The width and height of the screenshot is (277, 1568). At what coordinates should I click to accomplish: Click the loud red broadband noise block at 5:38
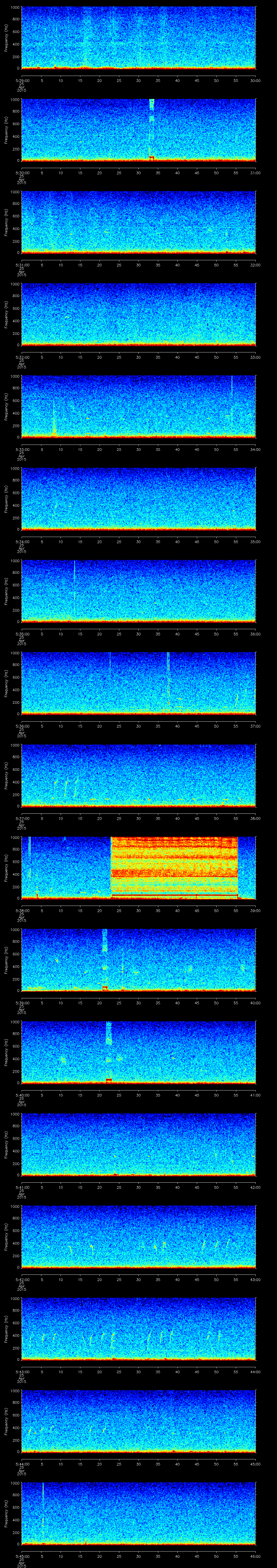pos(174,868)
